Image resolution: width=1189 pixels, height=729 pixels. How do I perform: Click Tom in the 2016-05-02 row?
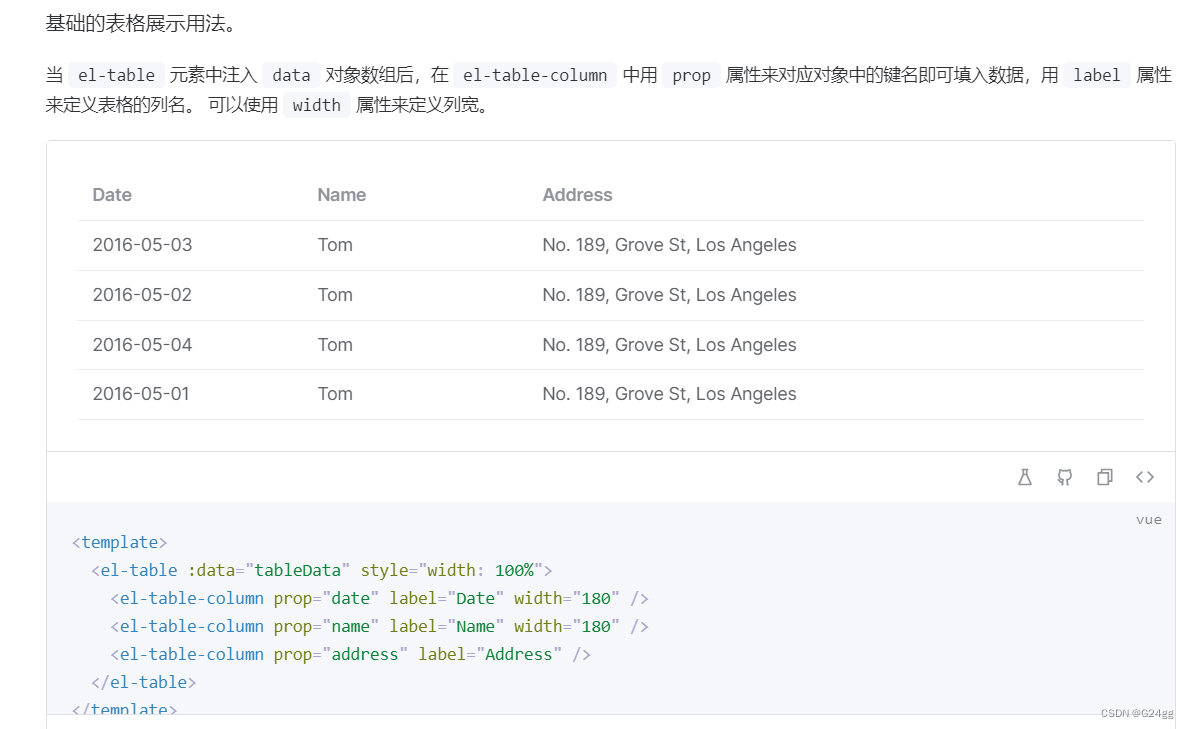(x=335, y=295)
